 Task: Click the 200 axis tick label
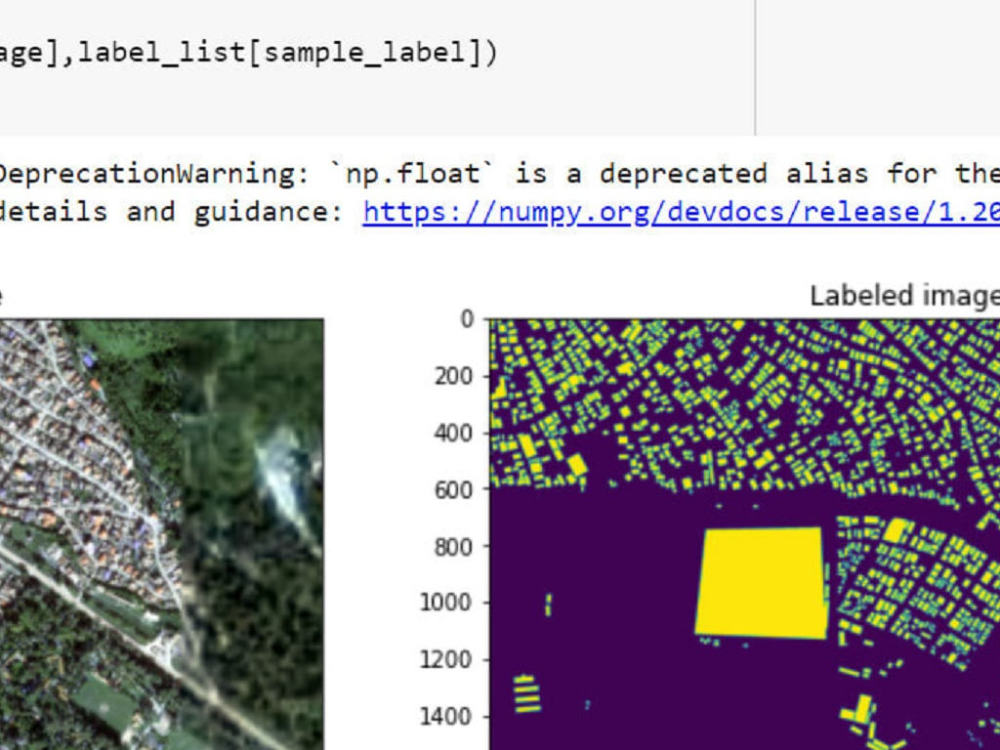(455, 377)
